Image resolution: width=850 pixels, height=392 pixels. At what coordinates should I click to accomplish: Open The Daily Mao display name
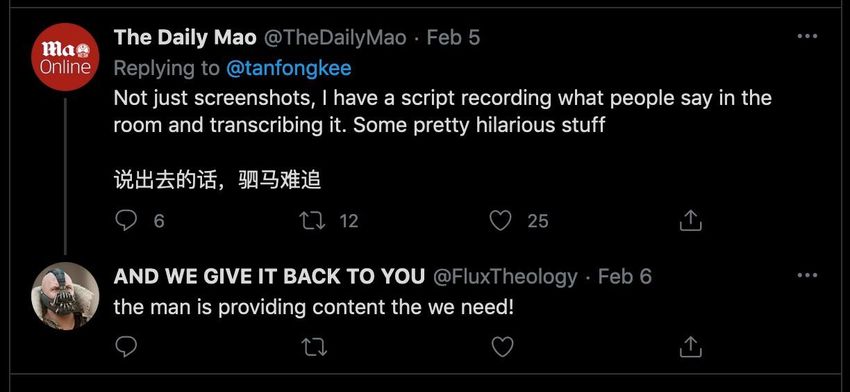185,37
